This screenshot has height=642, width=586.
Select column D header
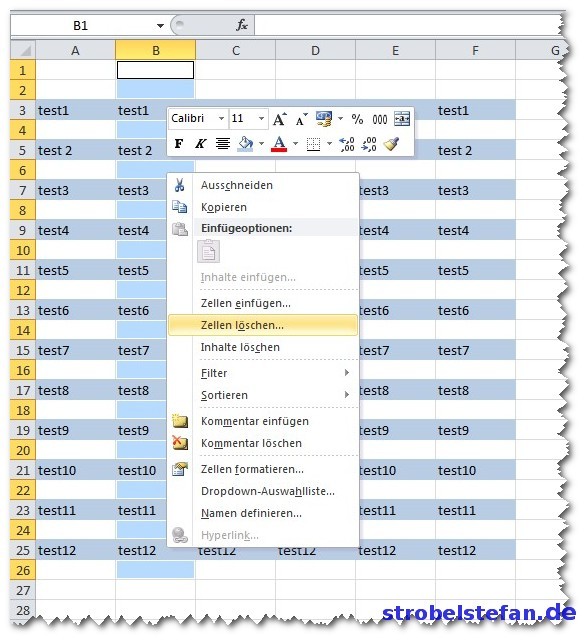point(315,50)
